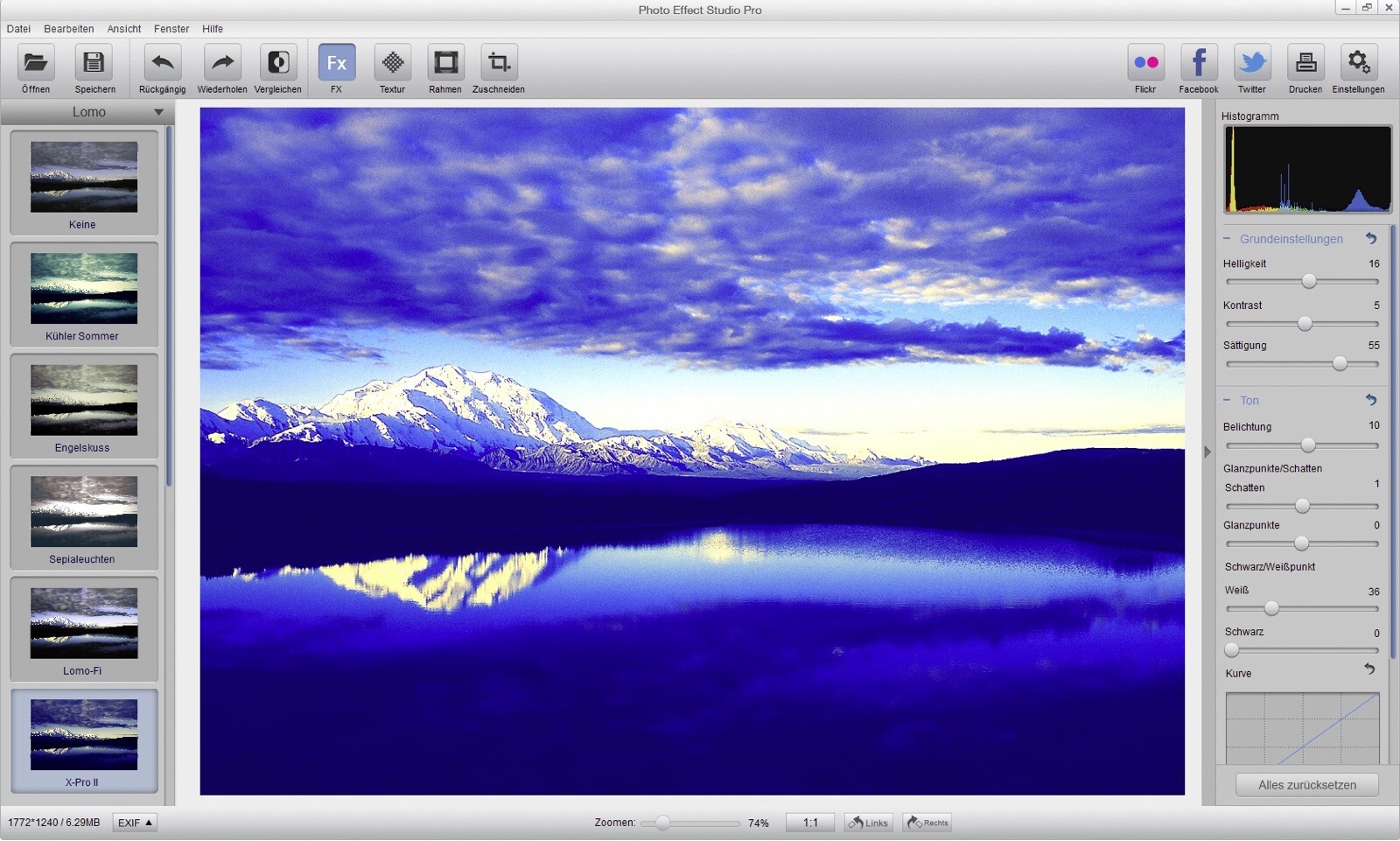Image resolution: width=1400 pixels, height=841 pixels.
Task: Share the photo to Flickr
Action: (x=1145, y=63)
